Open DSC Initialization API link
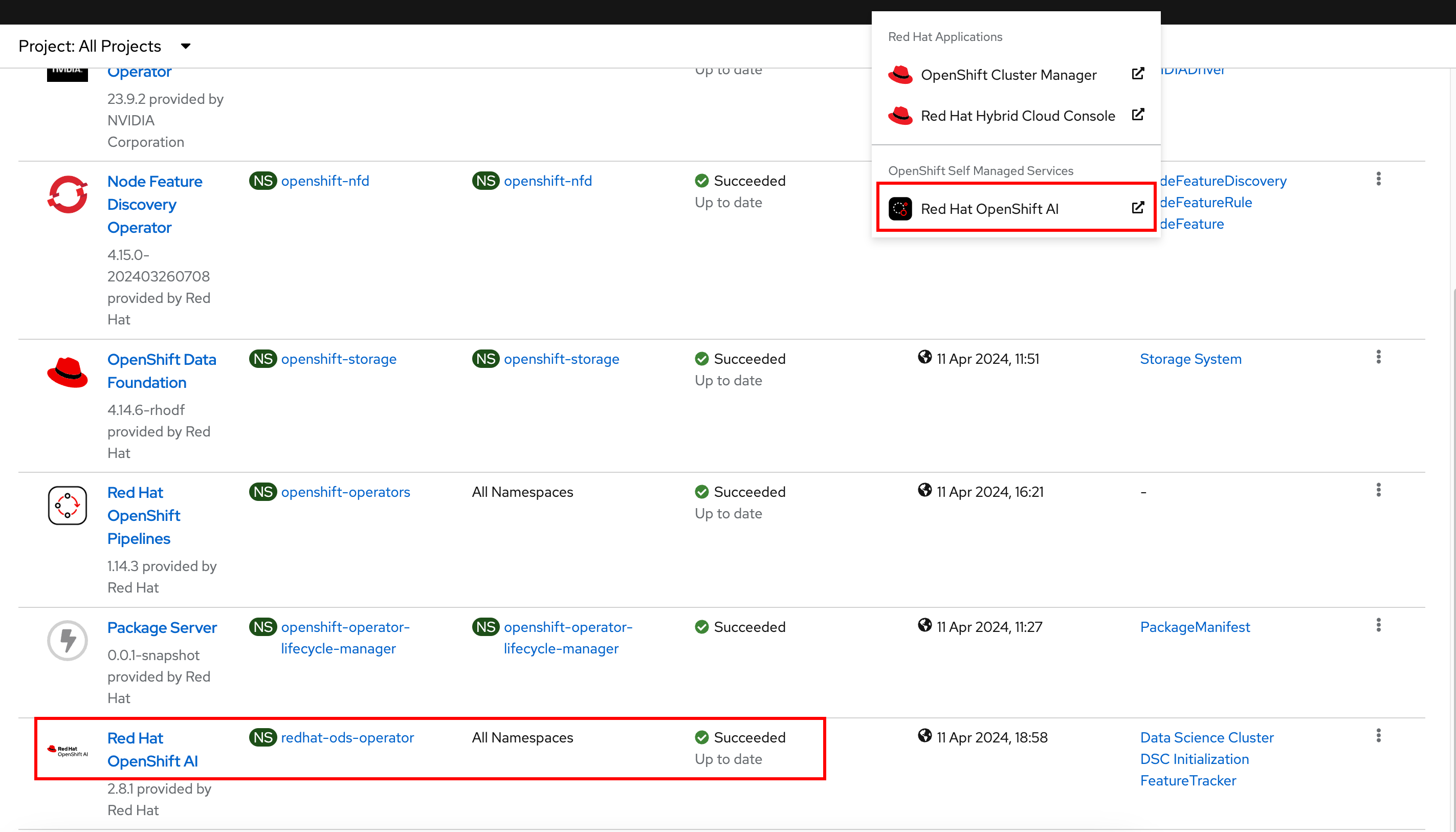The height and width of the screenshot is (832, 1456). pyautogui.click(x=1195, y=759)
